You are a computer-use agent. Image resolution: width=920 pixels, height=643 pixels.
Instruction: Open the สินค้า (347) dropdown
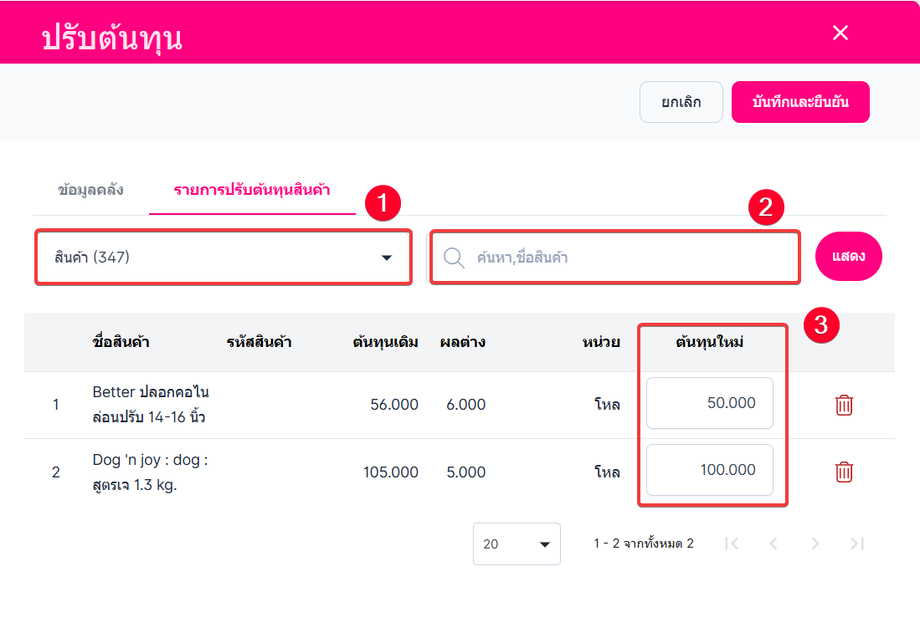(222, 258)
